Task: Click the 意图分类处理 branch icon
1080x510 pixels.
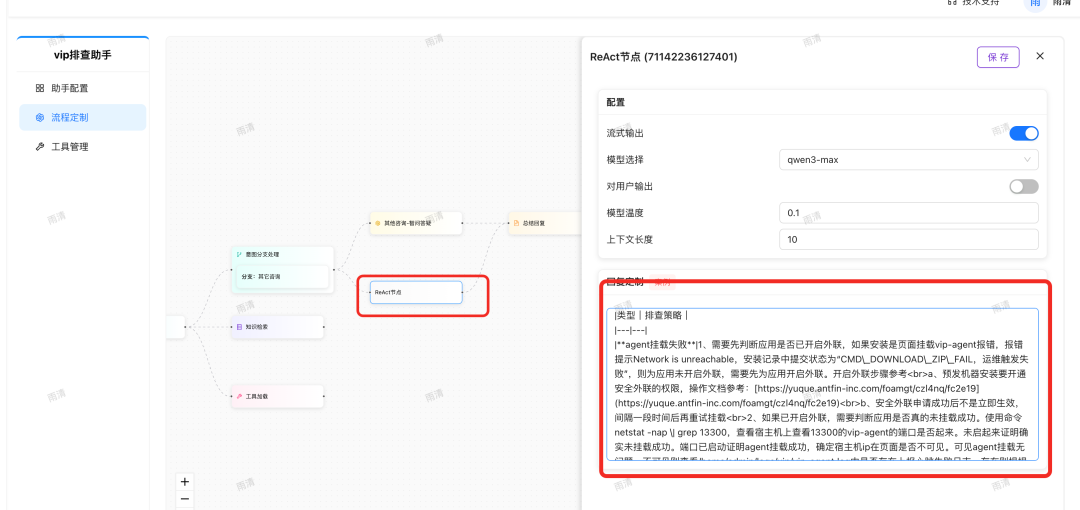Action: pyautogui.click(x=238, y=254)
